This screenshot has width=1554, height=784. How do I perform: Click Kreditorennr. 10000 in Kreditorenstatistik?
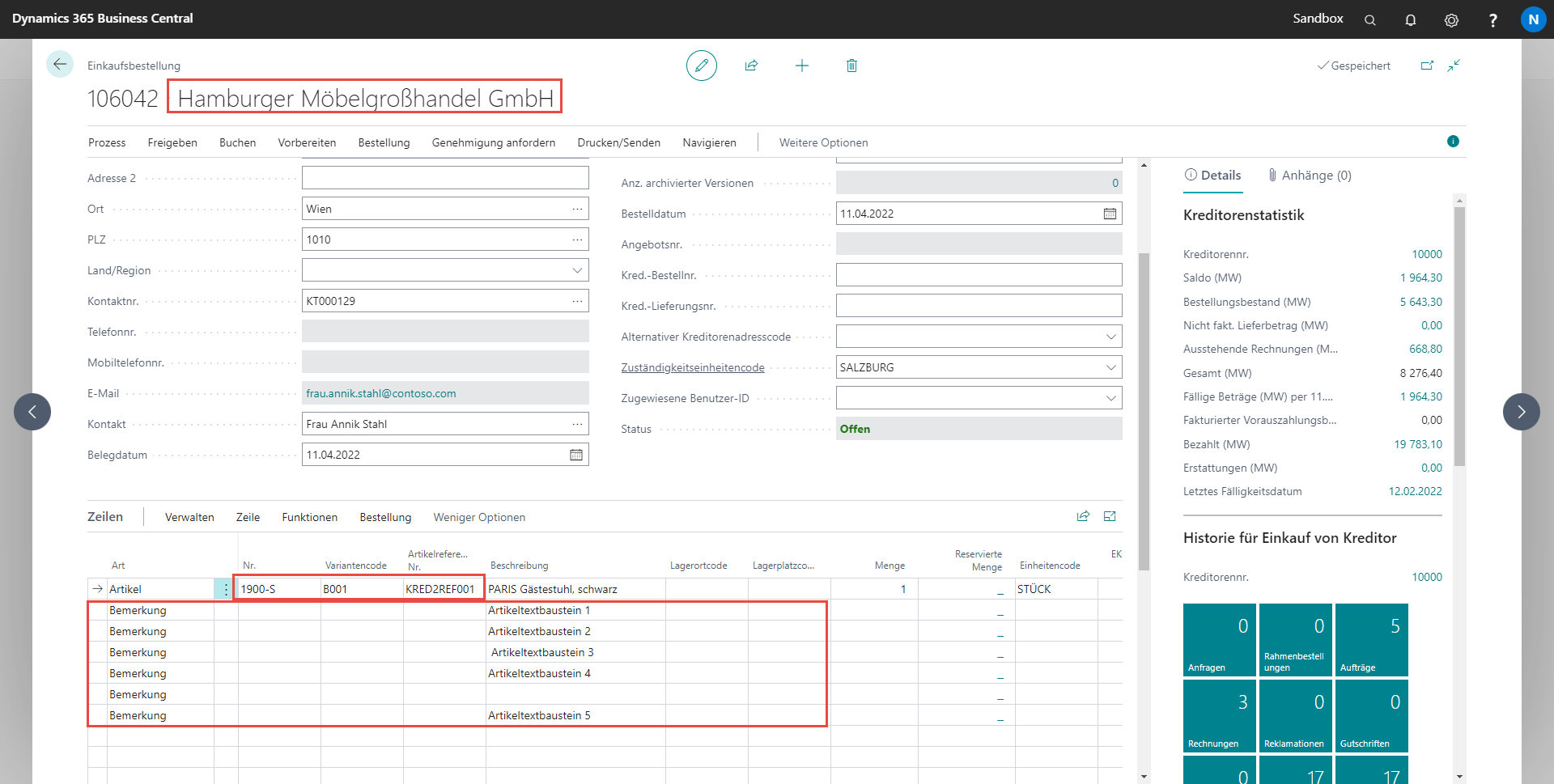1426,254
